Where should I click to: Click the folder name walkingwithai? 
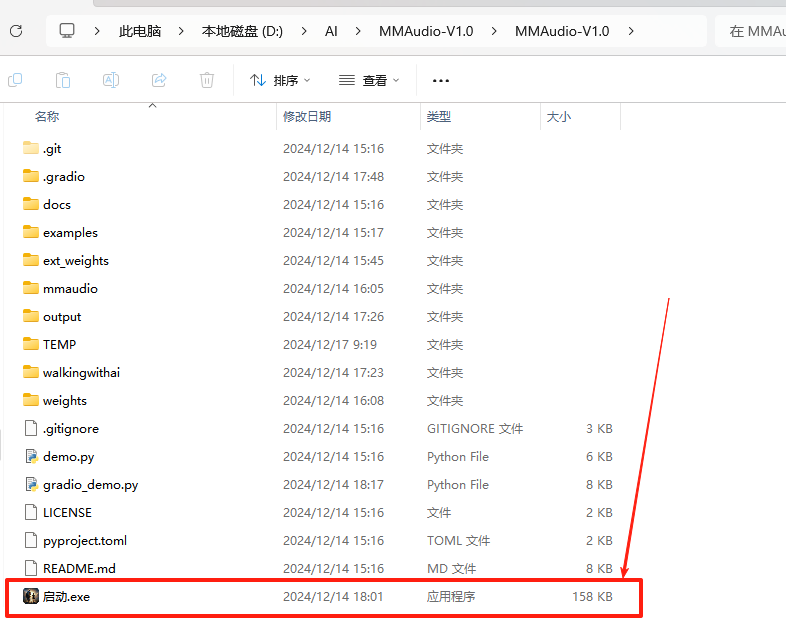tap(81, 373)
